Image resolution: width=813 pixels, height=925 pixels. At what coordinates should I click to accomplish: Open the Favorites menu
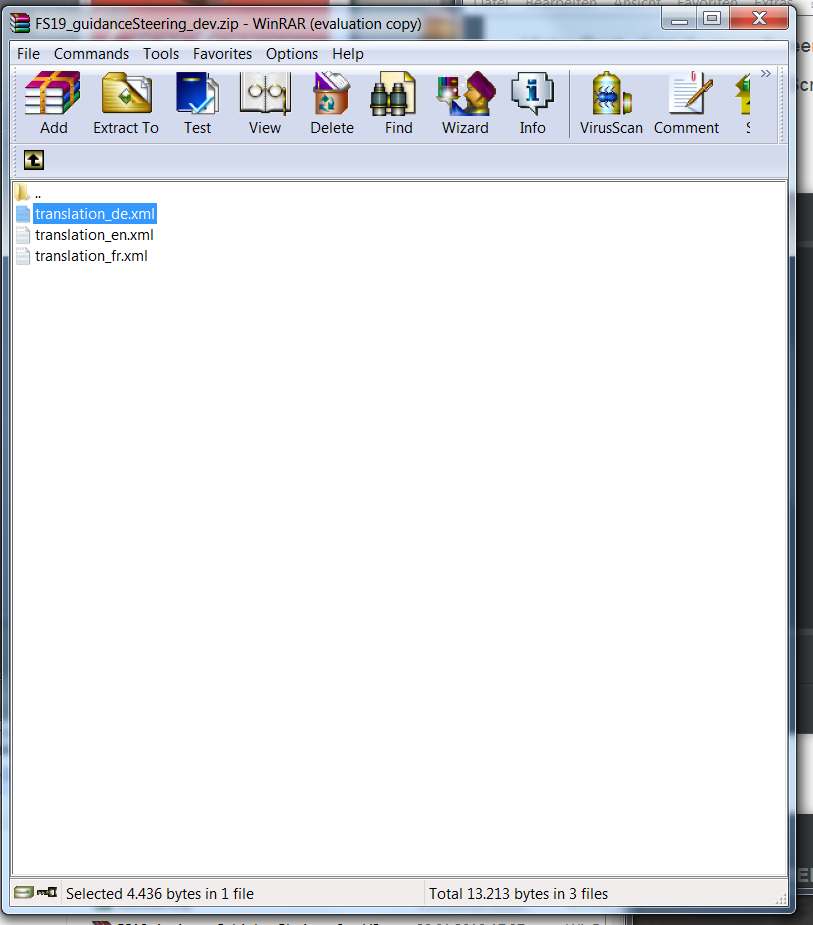pyautogui.click(x=222, y=54)
